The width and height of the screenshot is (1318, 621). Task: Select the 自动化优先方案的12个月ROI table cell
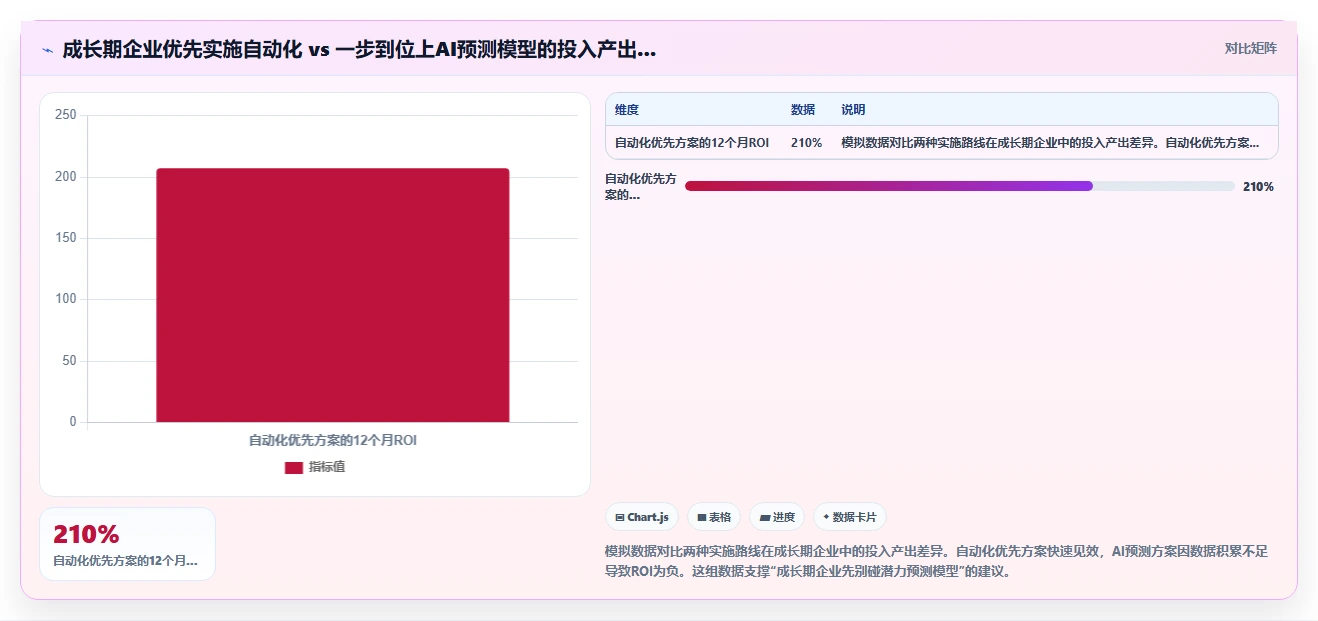(x=692, y=143)
